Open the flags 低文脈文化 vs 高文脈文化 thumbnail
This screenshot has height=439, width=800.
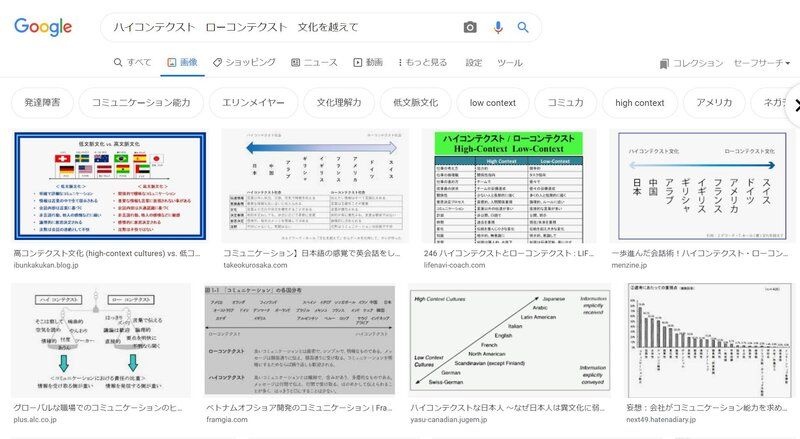tap(109, 185)
